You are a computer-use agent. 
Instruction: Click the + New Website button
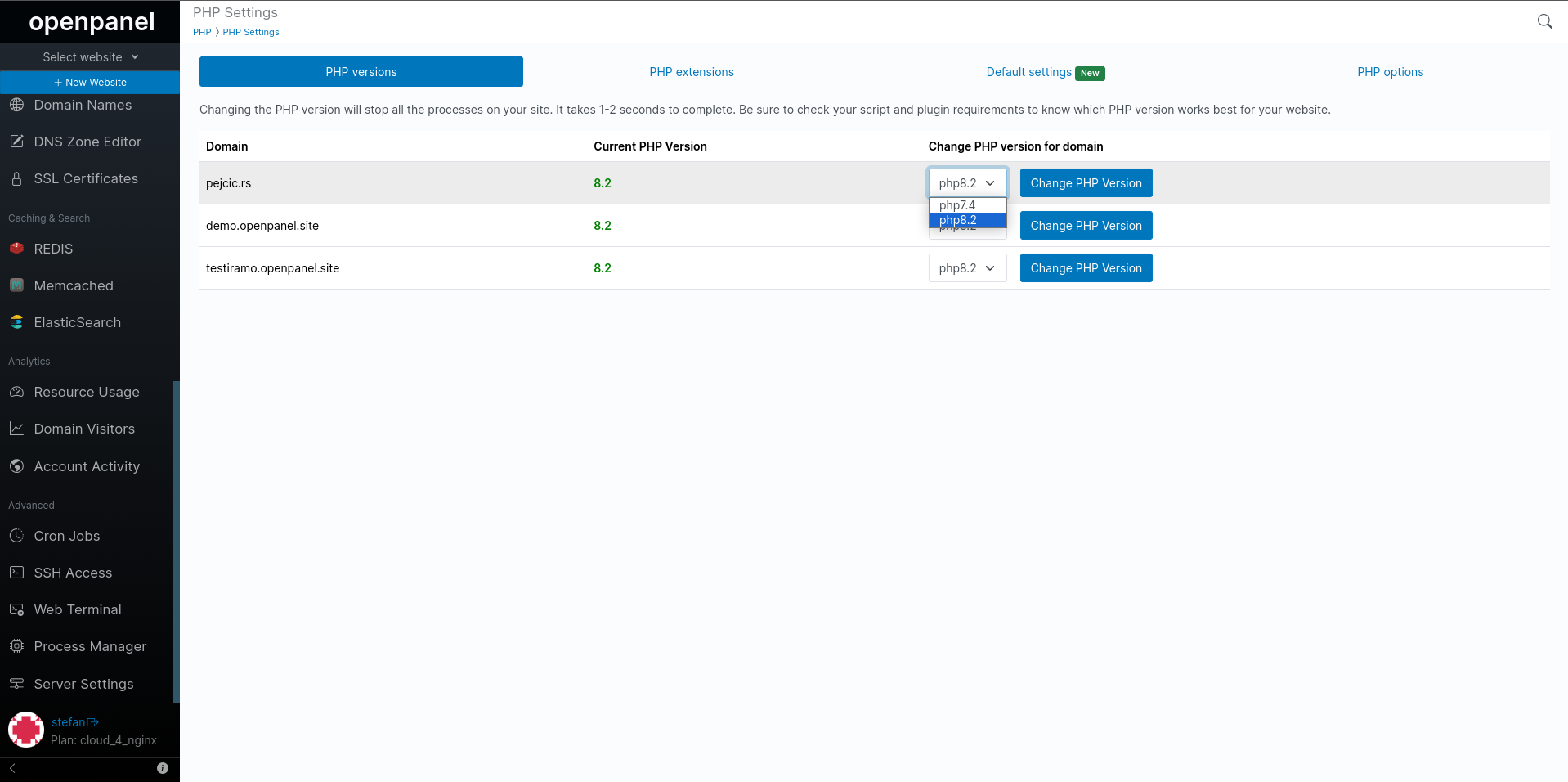(90, 83)
